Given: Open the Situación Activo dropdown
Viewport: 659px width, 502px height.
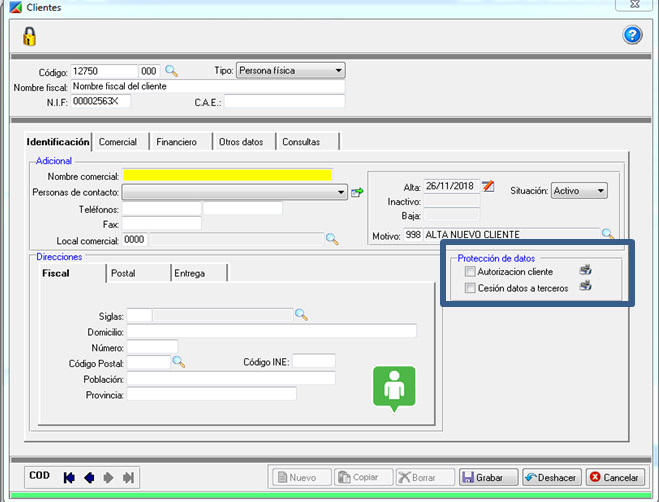Looking at the screenshot, I should point(579,191).
